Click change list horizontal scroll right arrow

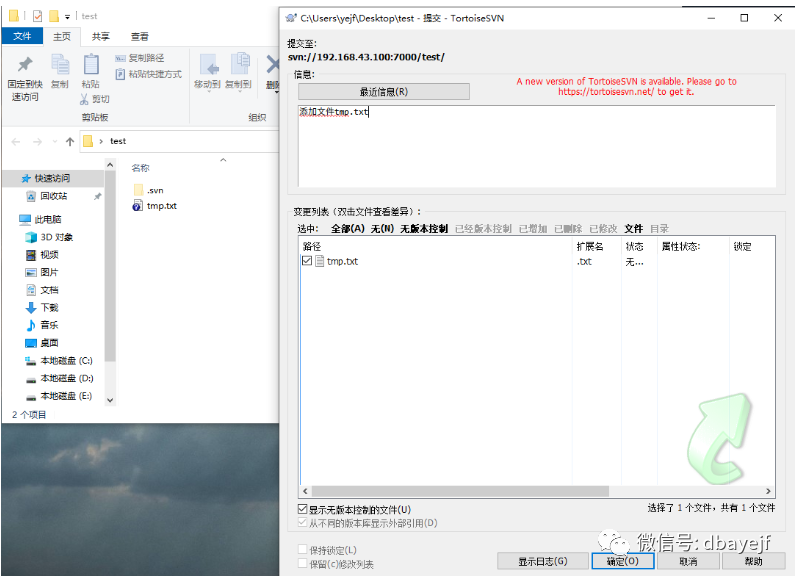point(769,491)
